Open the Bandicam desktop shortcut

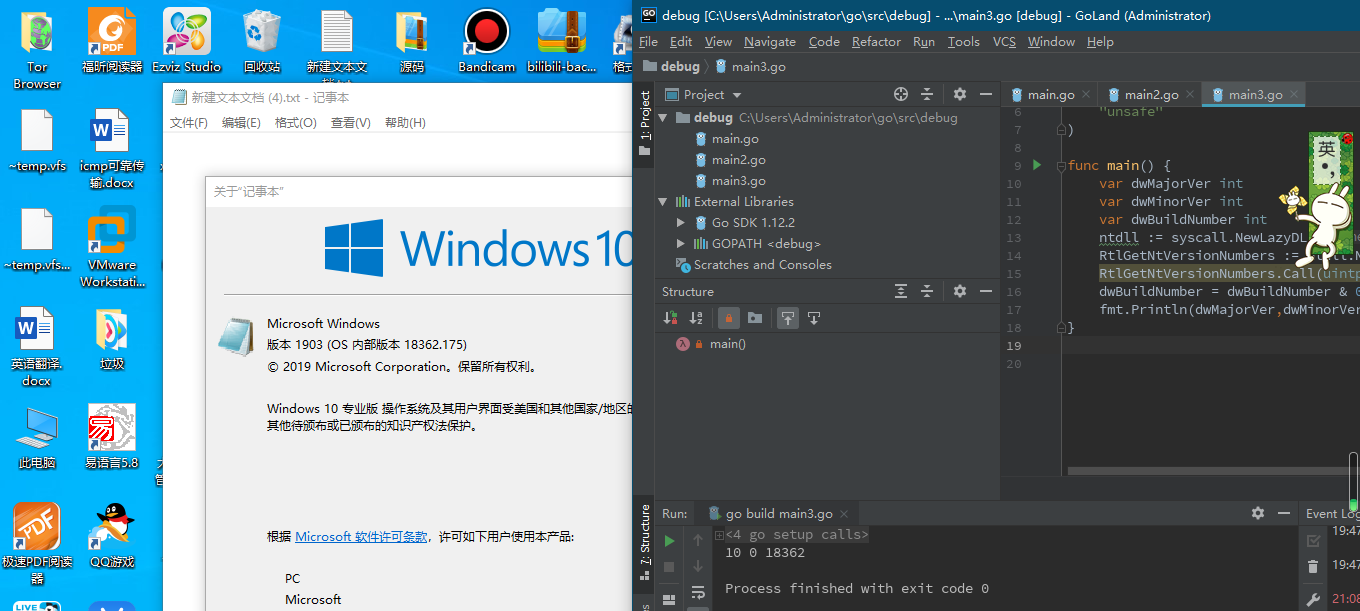(x=486, y=42)
